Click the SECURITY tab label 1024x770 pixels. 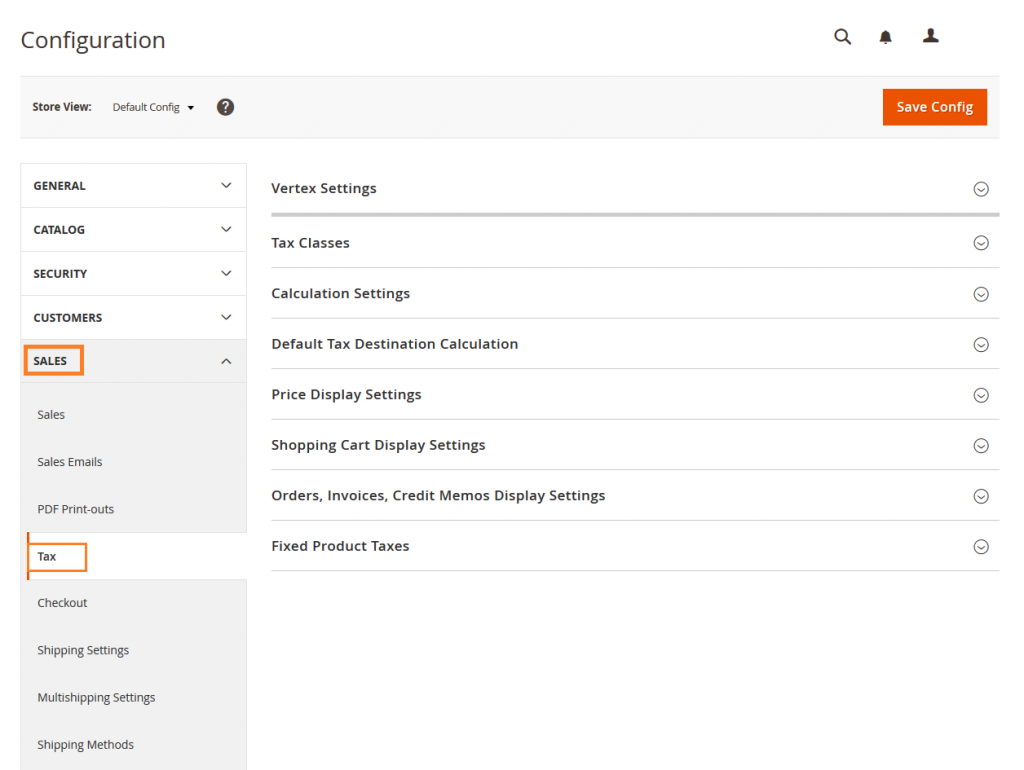(60, 274)
